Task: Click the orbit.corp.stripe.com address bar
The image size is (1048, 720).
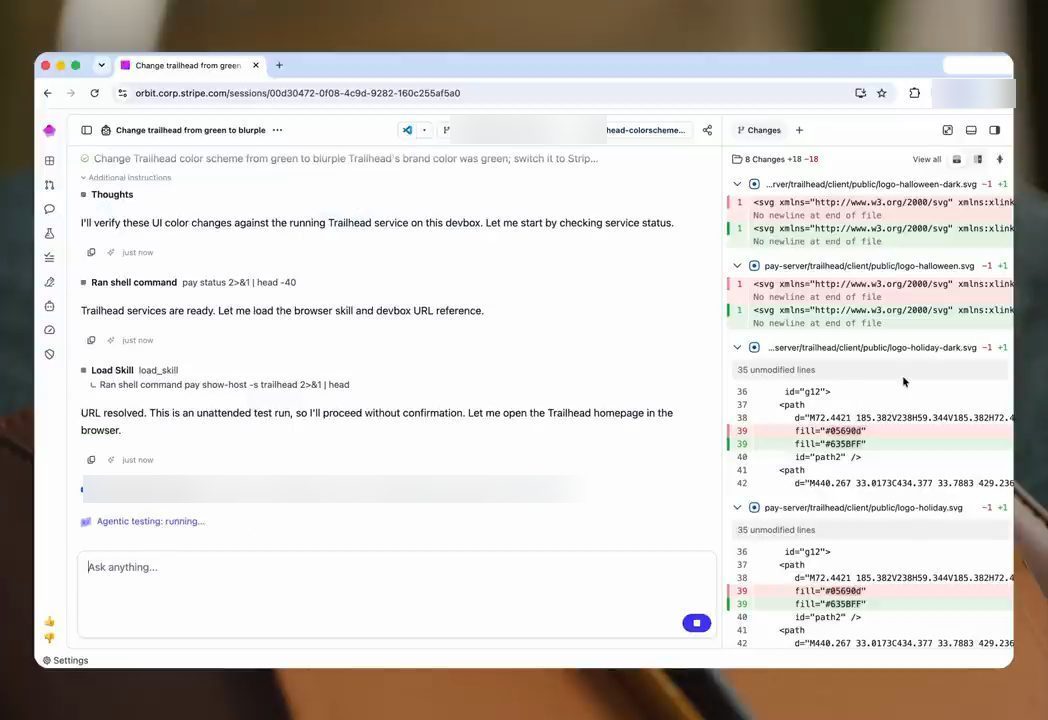Action: (x=297, y=93)
